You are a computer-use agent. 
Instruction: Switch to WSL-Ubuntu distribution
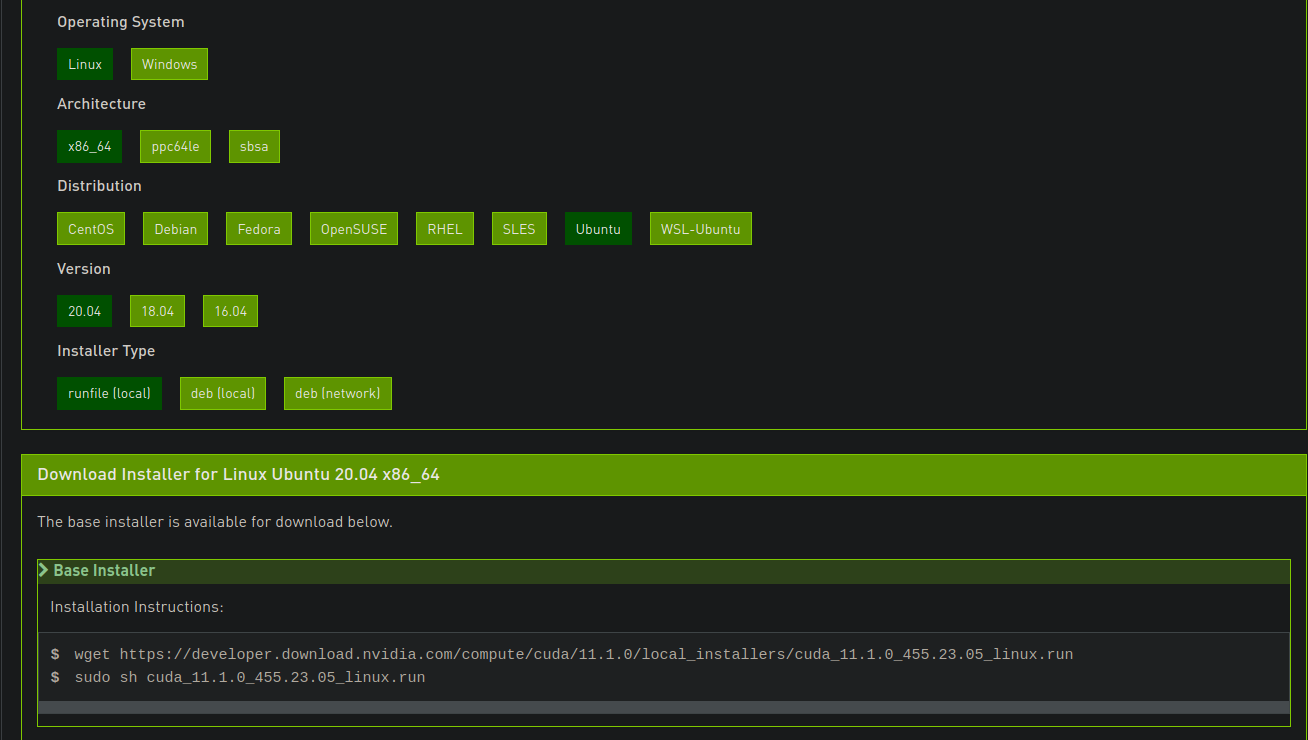(700, 228)
